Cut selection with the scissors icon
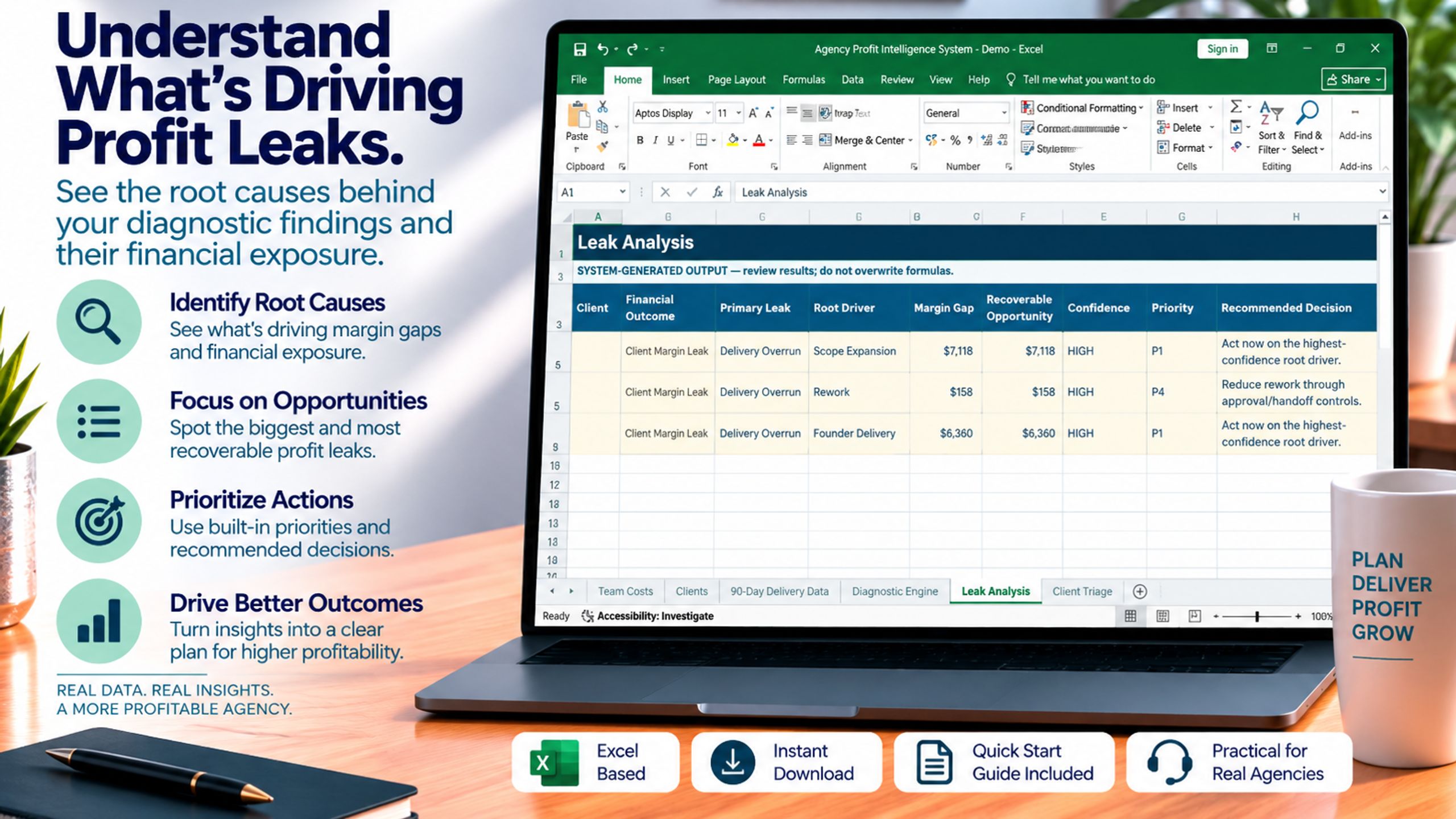The width and height of the screenshot is (1456, 819). pos(602,106)
